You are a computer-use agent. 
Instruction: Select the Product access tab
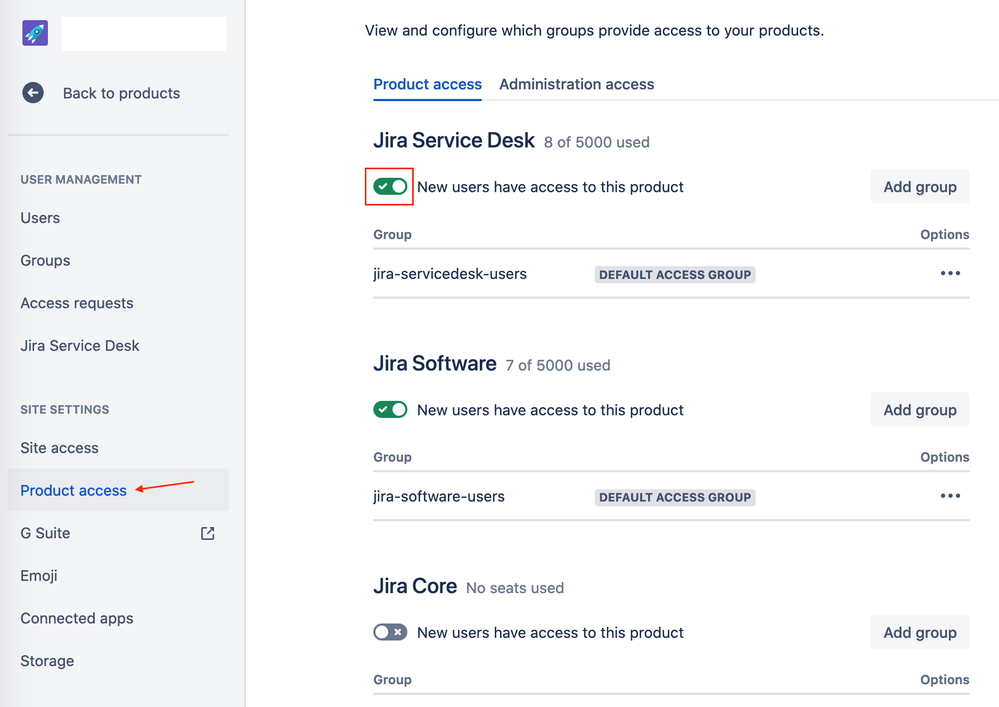point(427,84)
